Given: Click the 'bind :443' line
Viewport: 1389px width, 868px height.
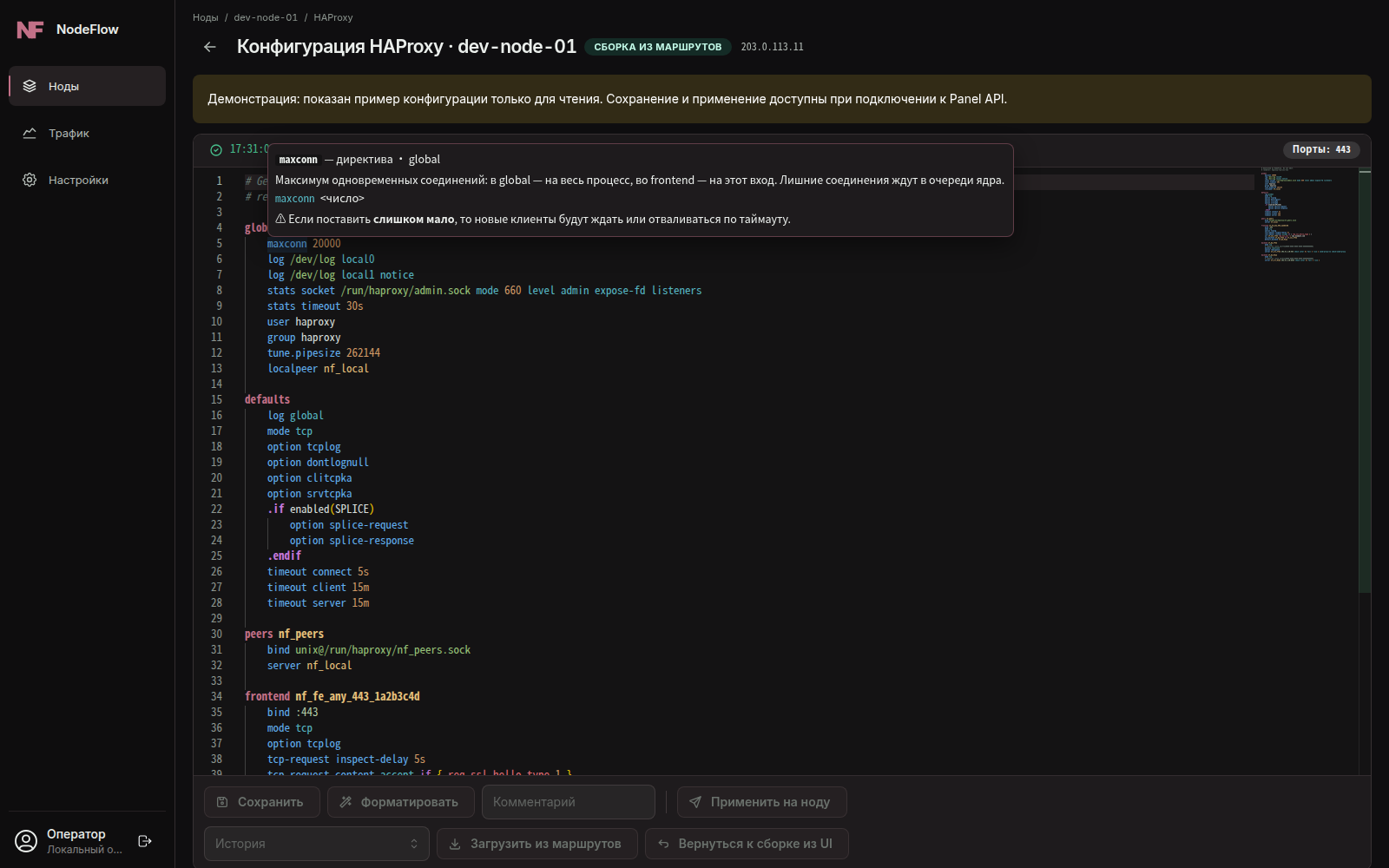Looking at the screenshot, I should click(x=293, y=713).
